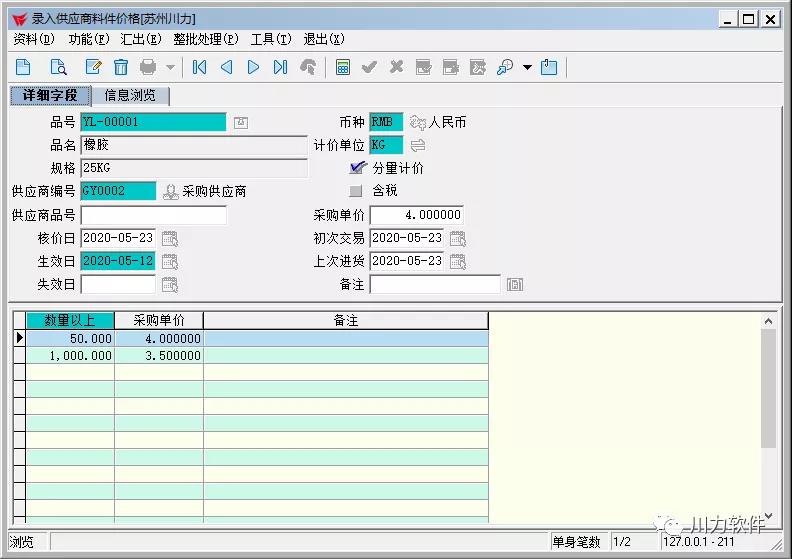Click the New record toolbar icon
Image resolution: width=792 pixels, height=559 pixels.
[24, 67]
